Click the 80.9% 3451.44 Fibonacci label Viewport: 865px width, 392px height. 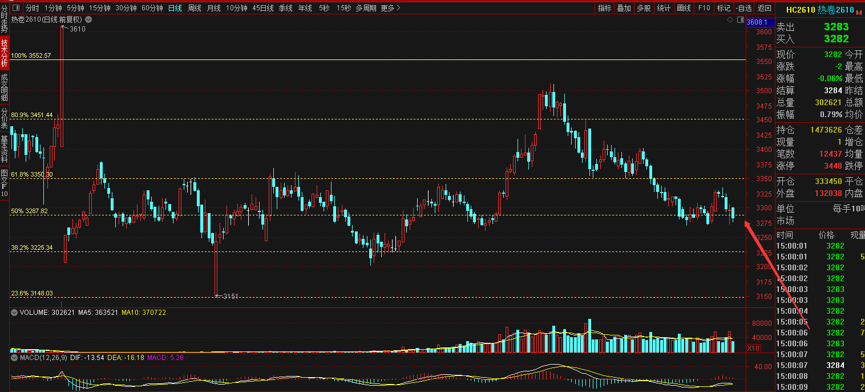click(32, 115)
